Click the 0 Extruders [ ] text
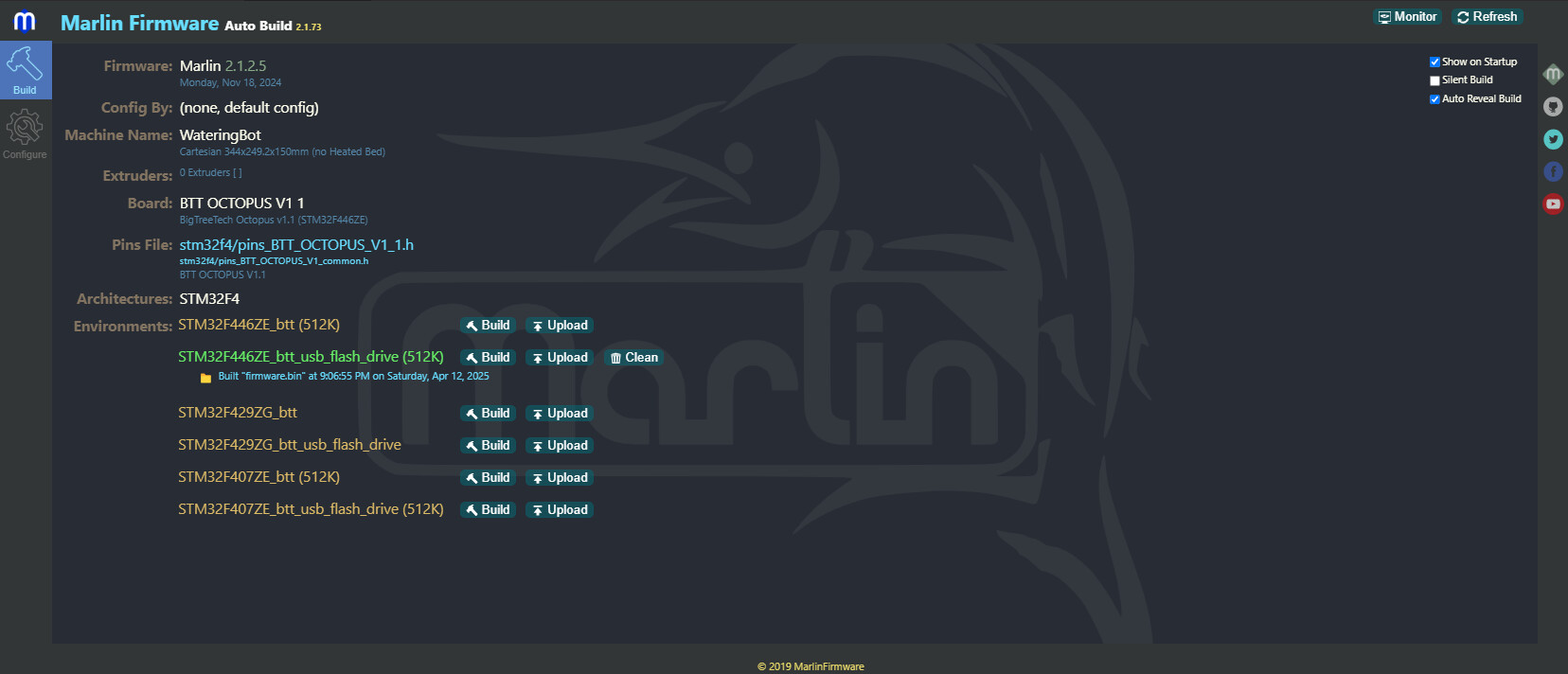The width and height of the screenshot is (1568, 674). click(210, 173)
